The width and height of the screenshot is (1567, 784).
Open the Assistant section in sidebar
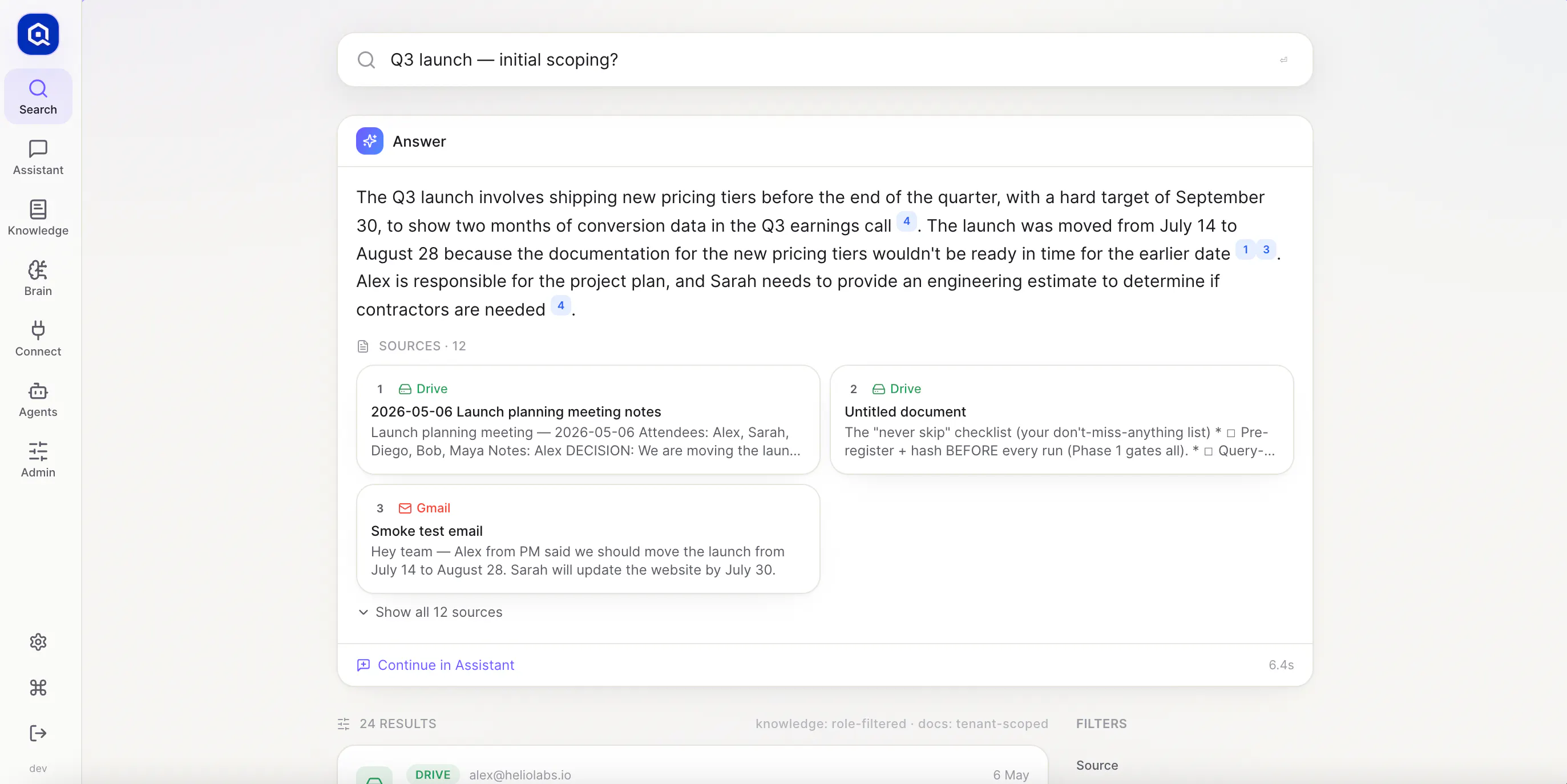click(38, 157)
